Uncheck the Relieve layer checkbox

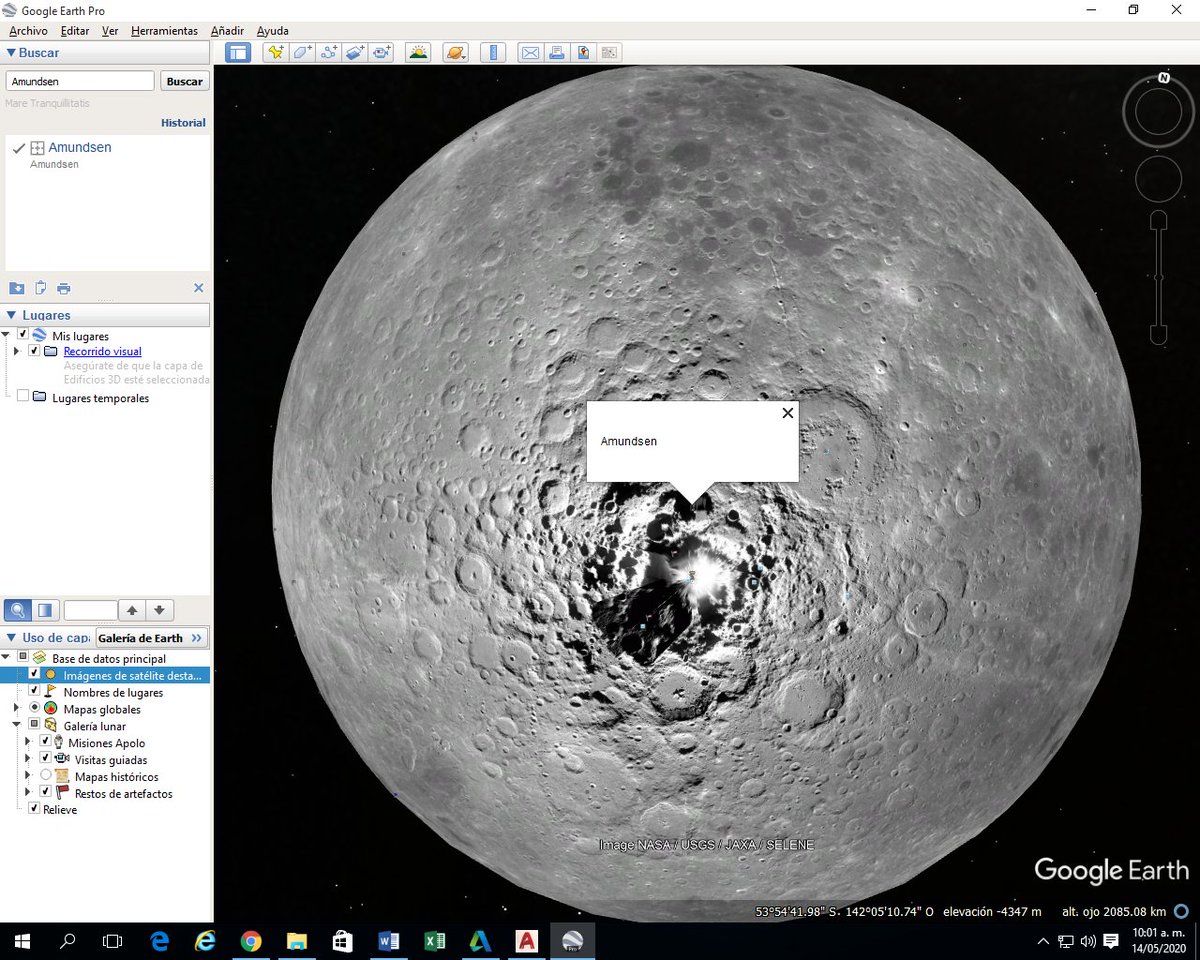pyautogui.click(x=34, y=808)
